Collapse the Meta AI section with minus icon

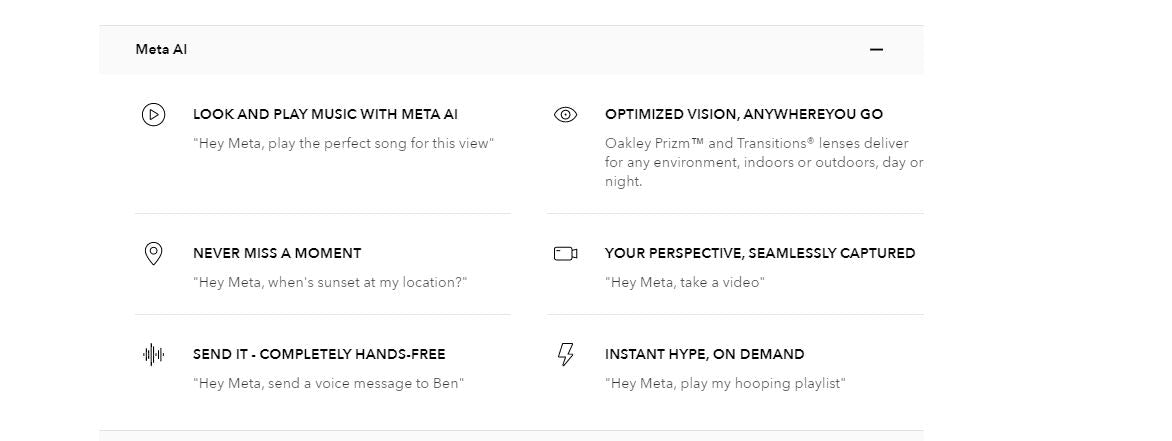point(876,50)
